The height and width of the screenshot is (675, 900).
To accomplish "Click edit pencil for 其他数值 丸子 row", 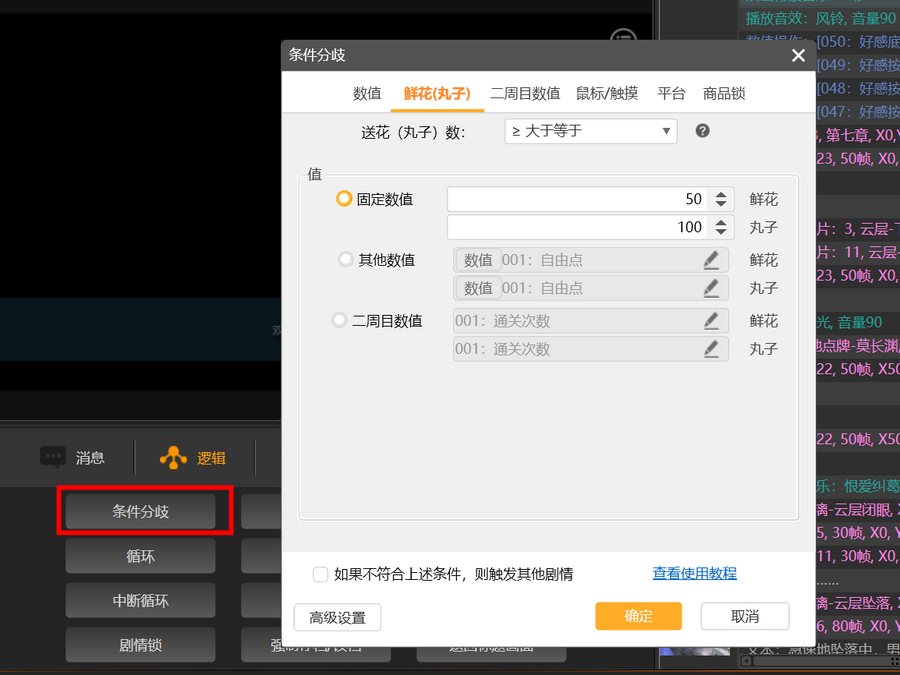I will pyautogui.click(x=711, y=288).
